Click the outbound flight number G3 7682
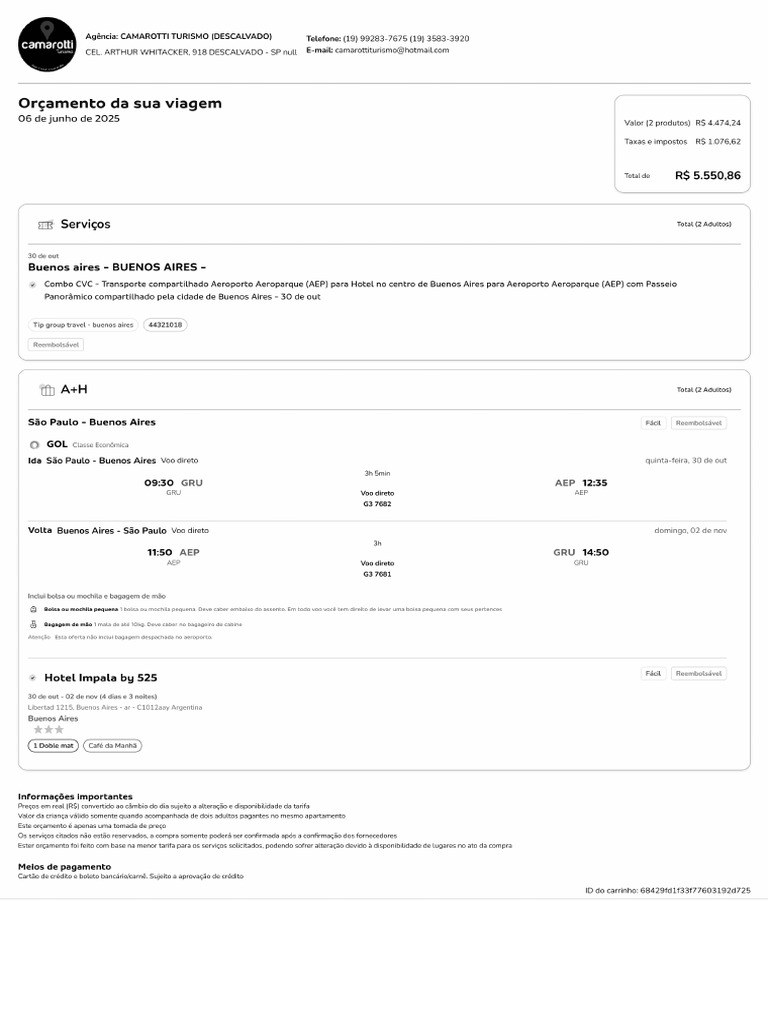Screen dimensions: 768x1024 pyautogui.click(x=377, y=505)
